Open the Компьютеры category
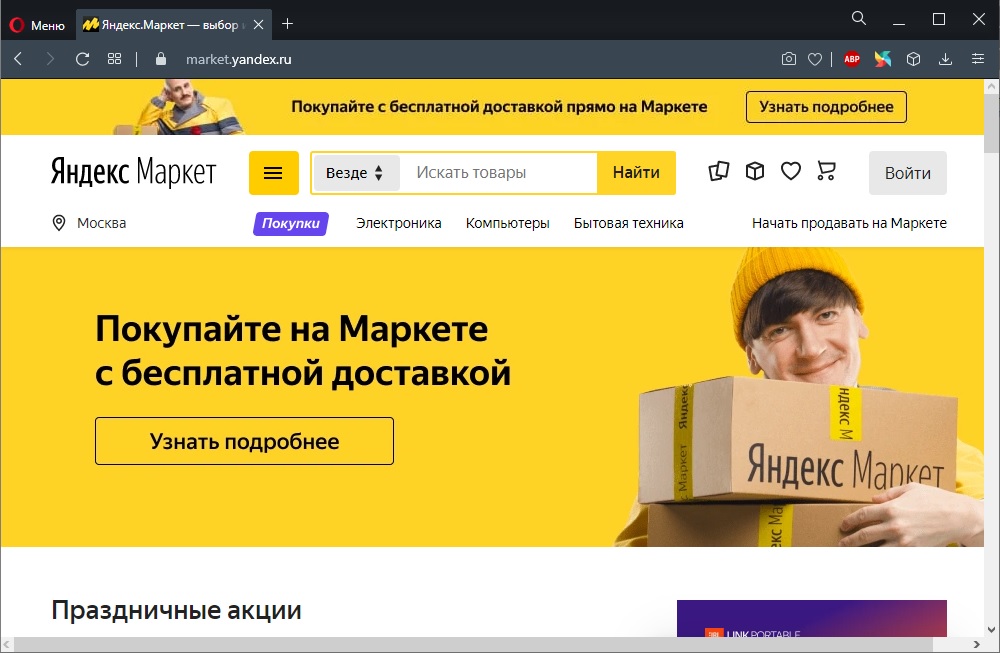1000x653 pixels. click(508, 223)
